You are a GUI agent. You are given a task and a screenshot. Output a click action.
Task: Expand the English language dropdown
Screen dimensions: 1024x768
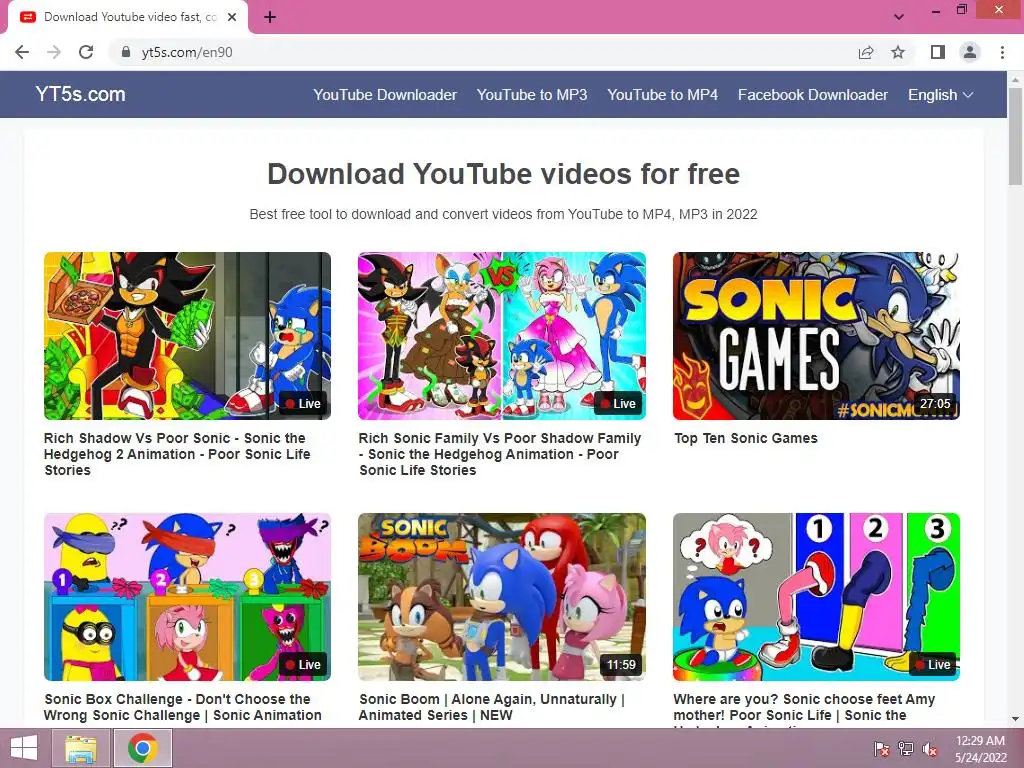(940, 95)
